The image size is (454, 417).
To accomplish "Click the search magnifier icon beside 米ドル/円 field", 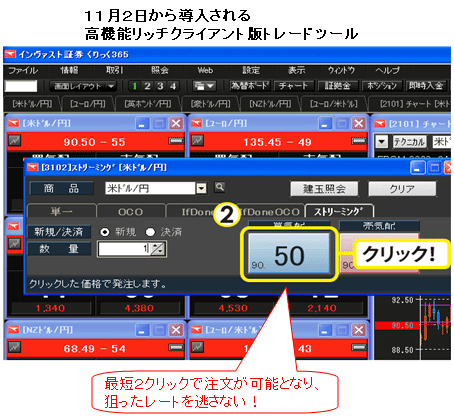I will (x=219, y=187).
